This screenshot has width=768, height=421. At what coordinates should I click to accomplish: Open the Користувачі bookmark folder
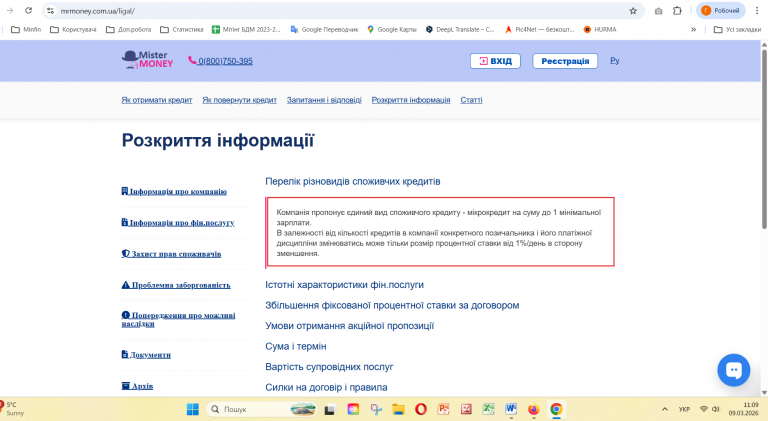point(73,29)
